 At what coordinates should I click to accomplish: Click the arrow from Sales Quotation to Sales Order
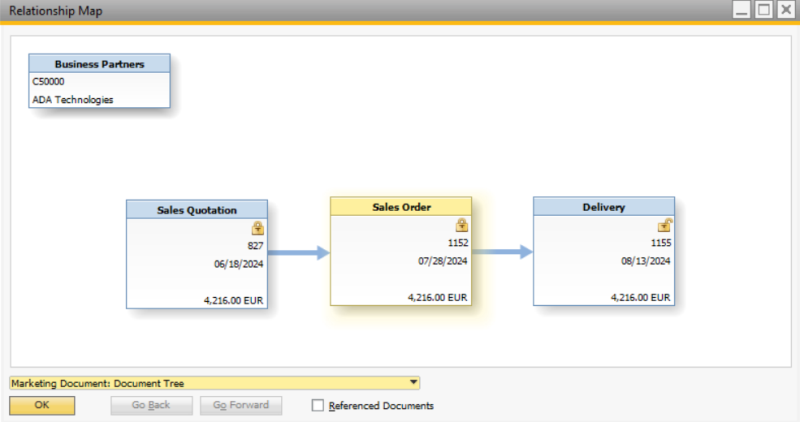point(300,253)
